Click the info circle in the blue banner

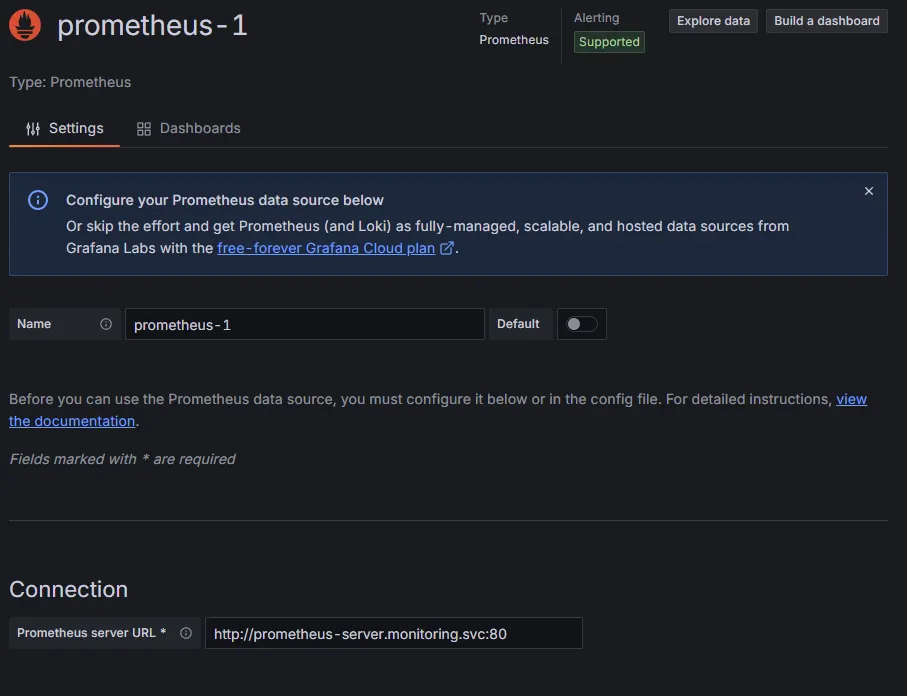[38, 200]
